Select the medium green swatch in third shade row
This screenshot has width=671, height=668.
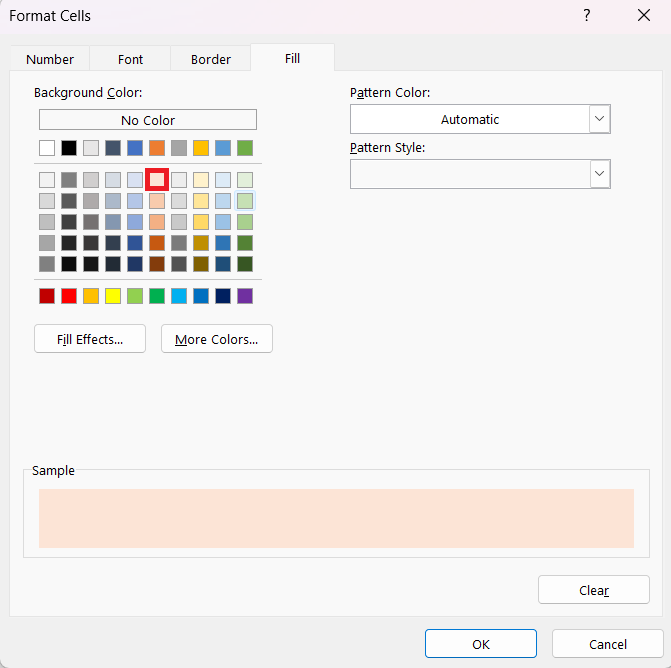(245, 222)
